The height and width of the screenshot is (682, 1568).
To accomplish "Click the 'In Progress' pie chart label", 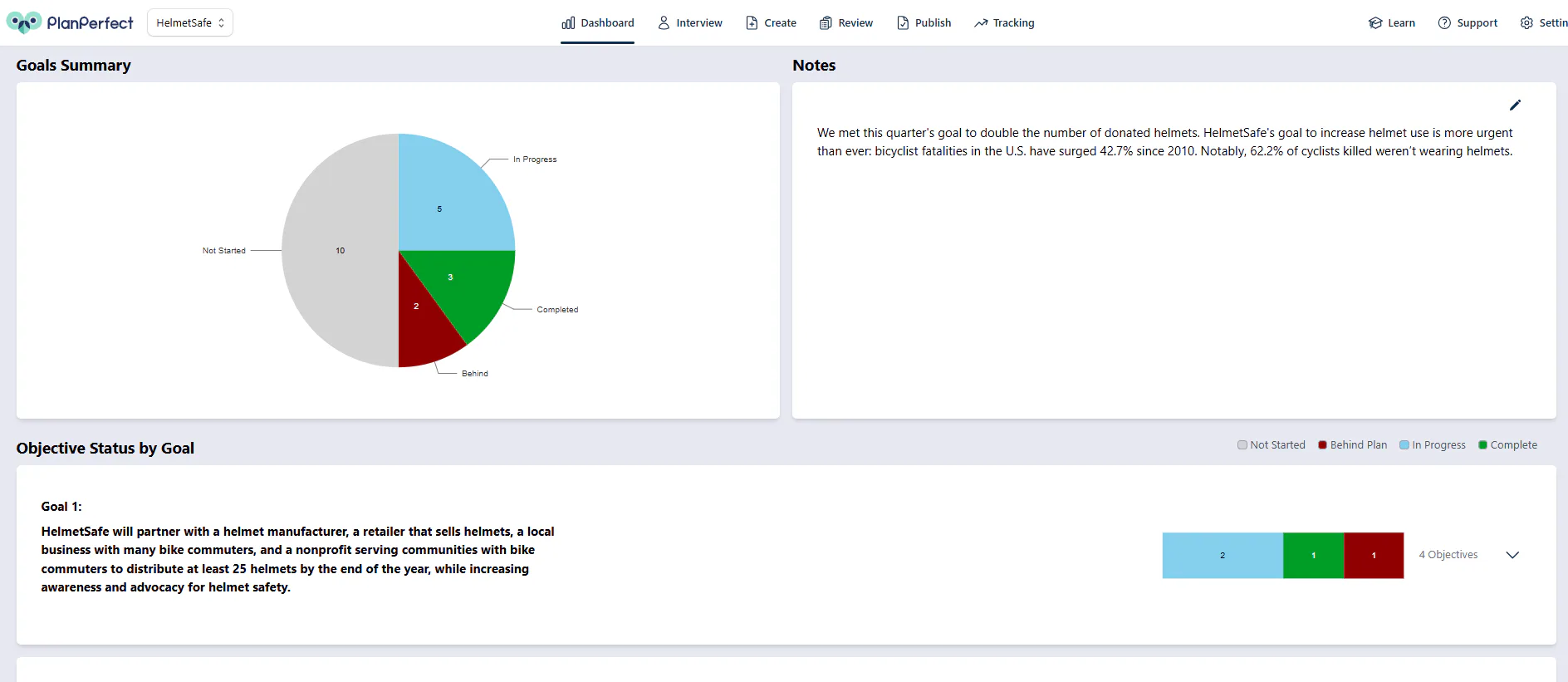I will [x=535, y=159].
